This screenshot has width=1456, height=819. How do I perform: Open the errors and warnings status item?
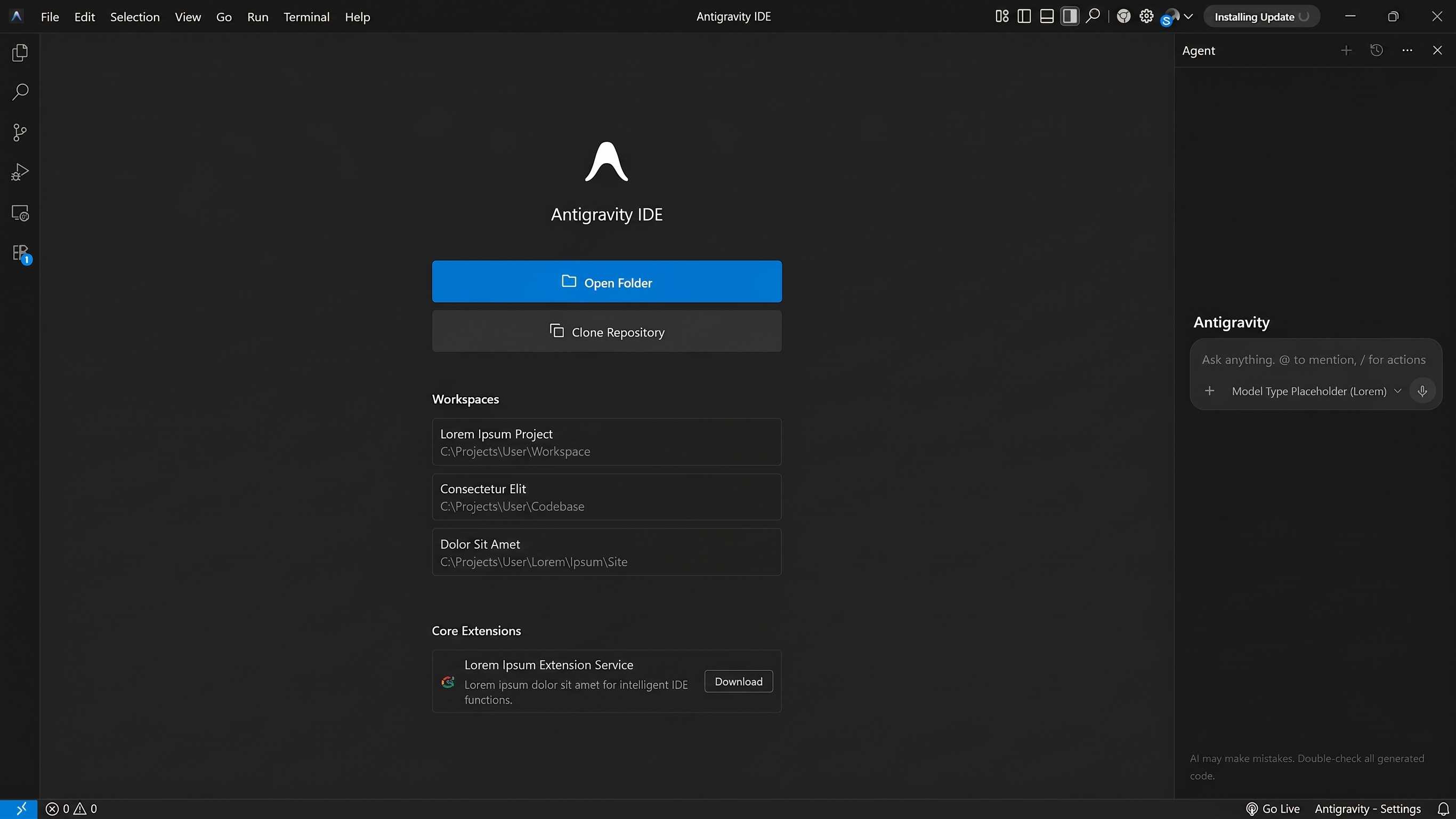71,809
